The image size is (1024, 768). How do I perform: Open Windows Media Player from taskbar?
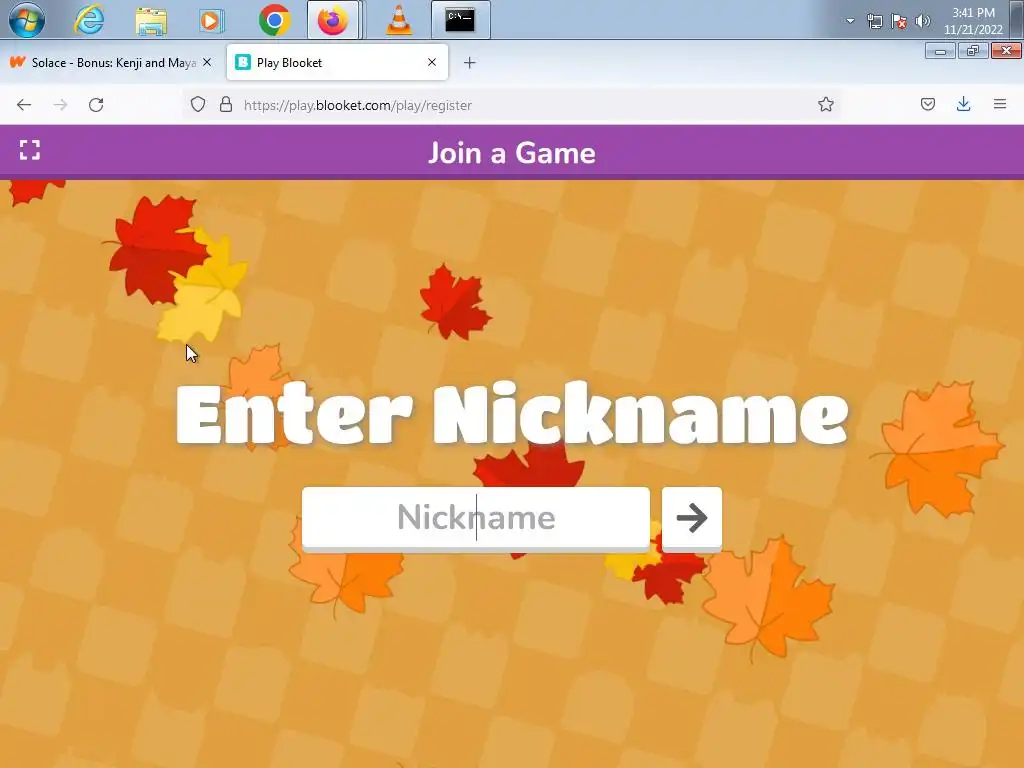click(x=211, y=20)
